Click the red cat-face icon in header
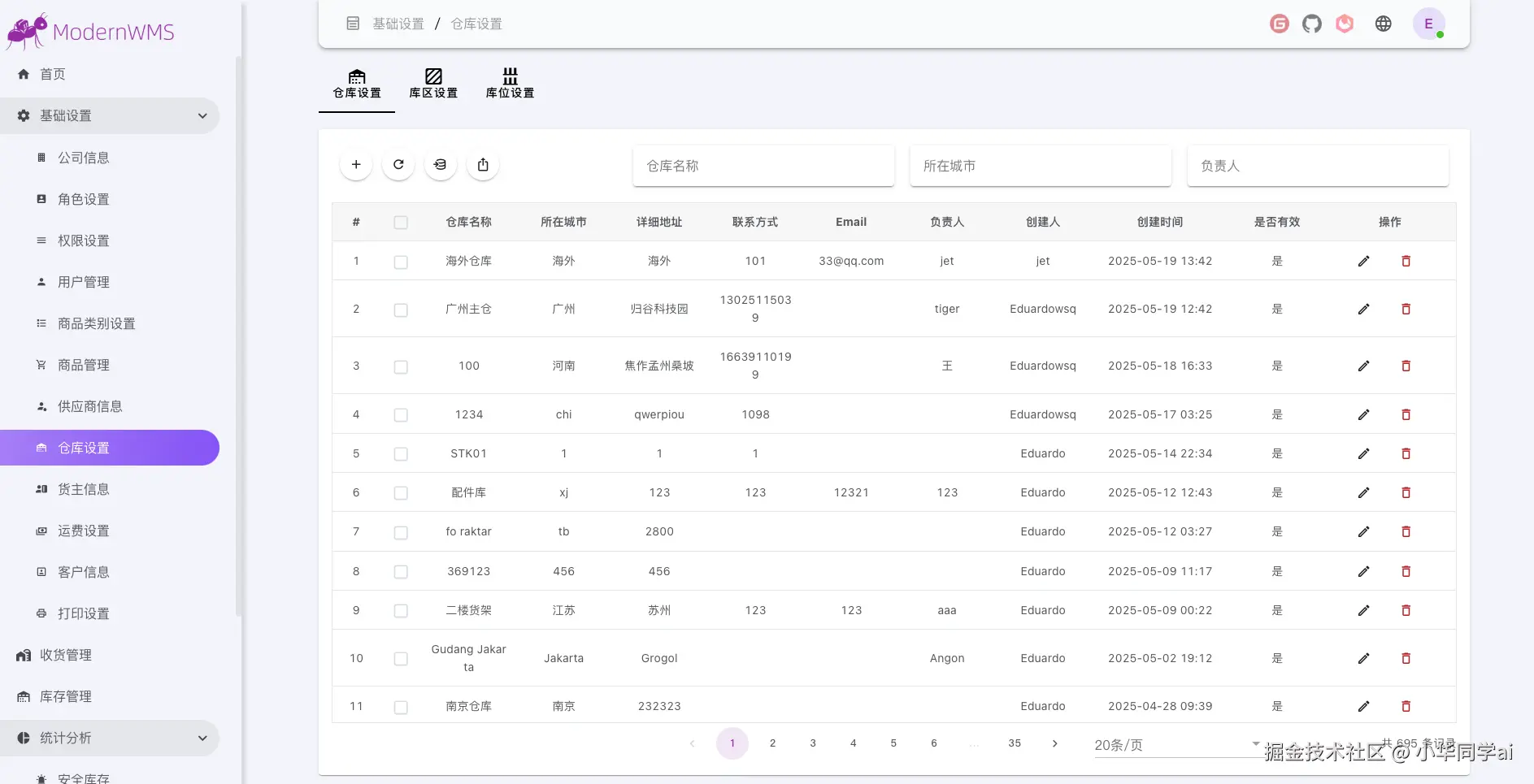The height and width of the screenshot is (784, 1534). click(x=1345, y=24)
